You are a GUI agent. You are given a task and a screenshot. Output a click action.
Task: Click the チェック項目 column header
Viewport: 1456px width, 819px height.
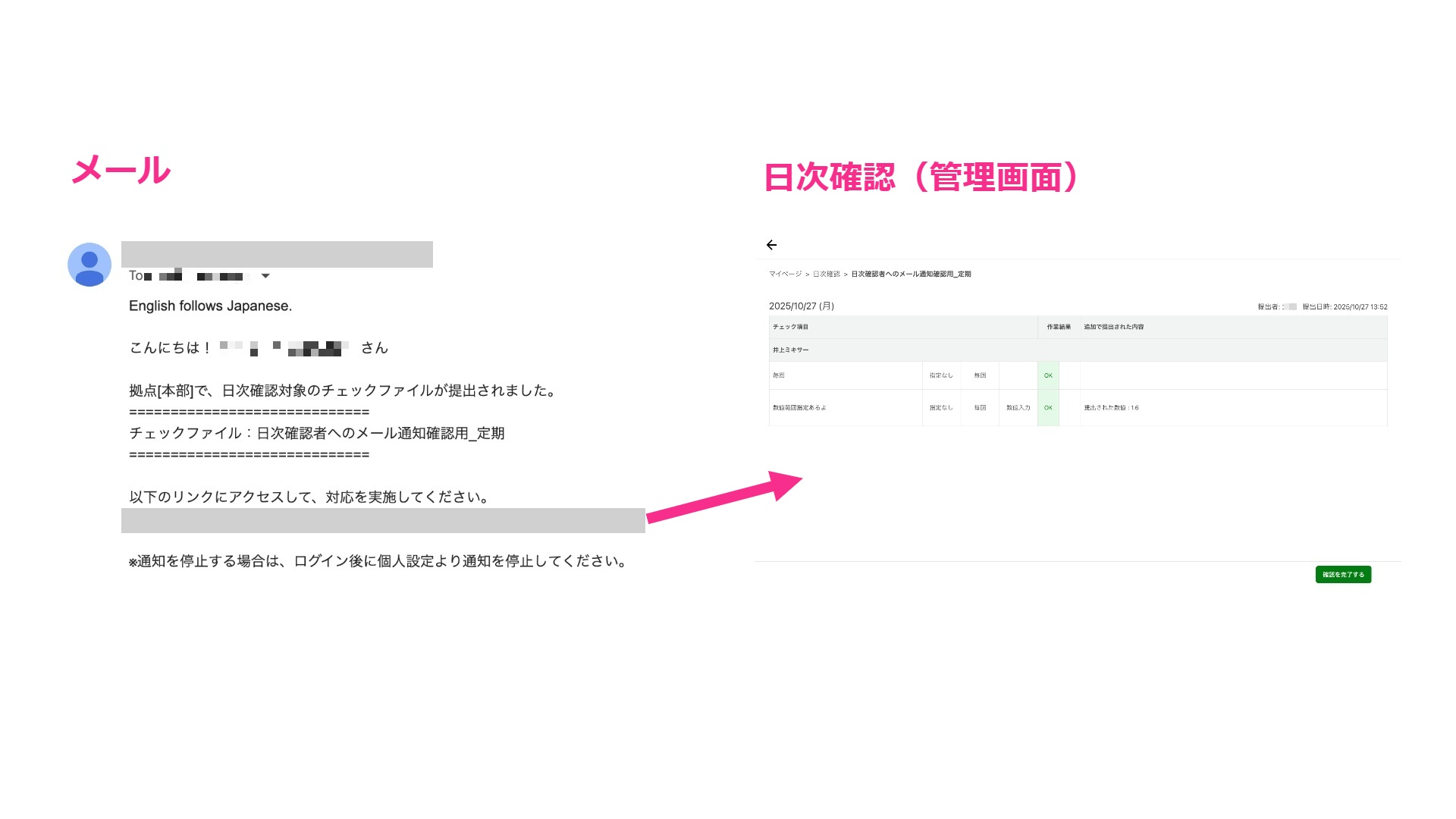790,327
